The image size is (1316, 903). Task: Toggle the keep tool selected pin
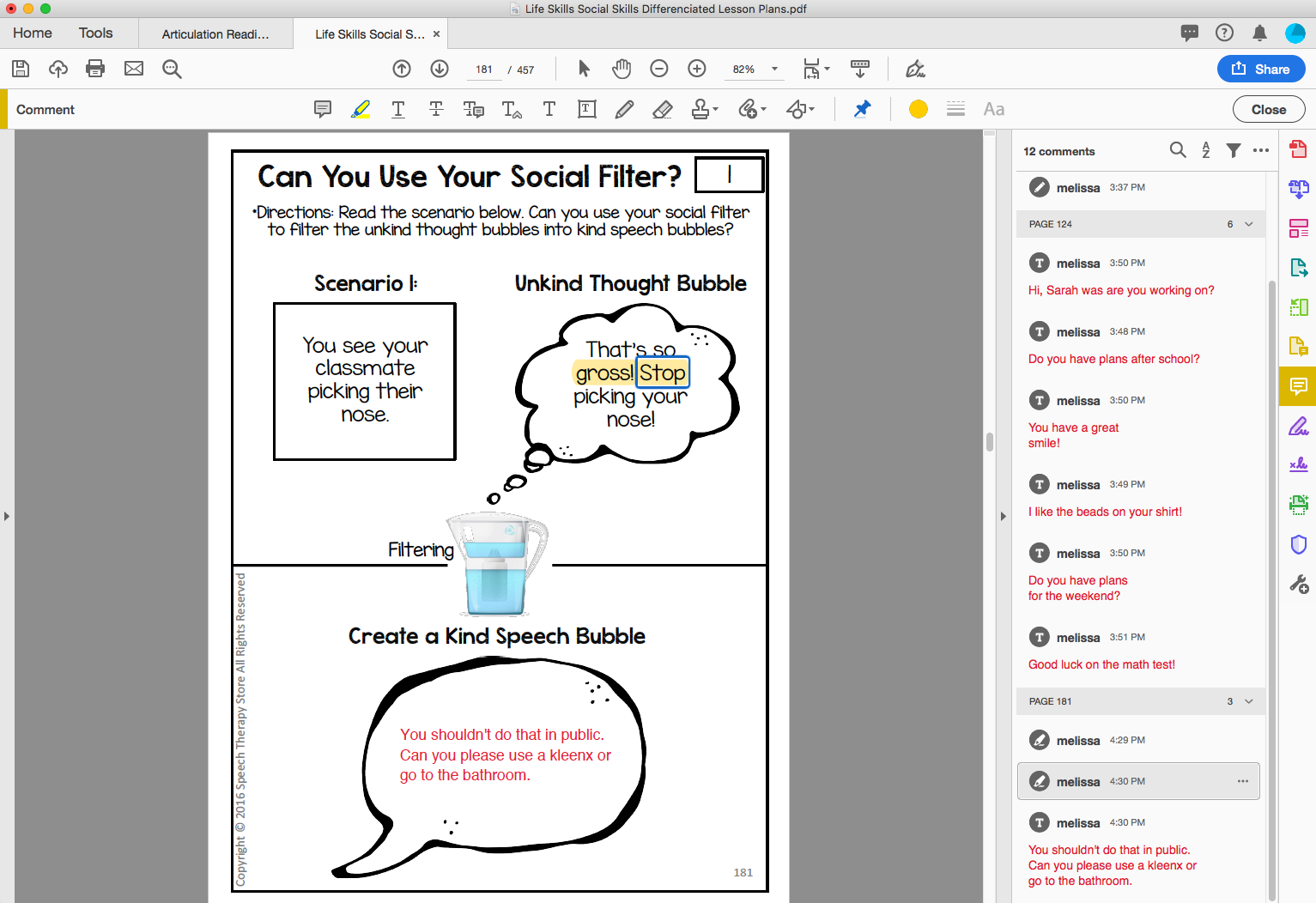[862, 109]
